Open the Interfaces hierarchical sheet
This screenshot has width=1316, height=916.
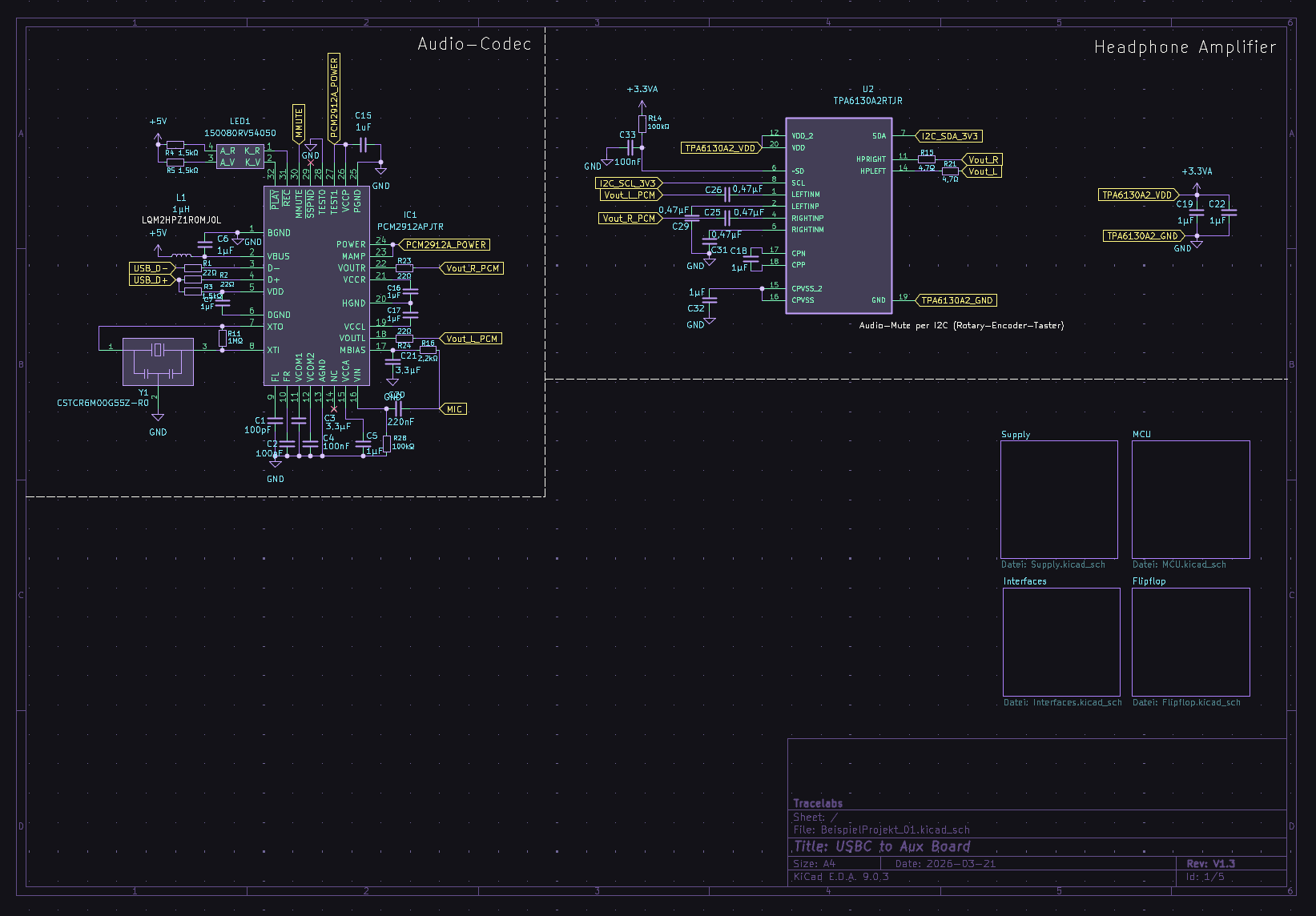(x=1060, y=642)
